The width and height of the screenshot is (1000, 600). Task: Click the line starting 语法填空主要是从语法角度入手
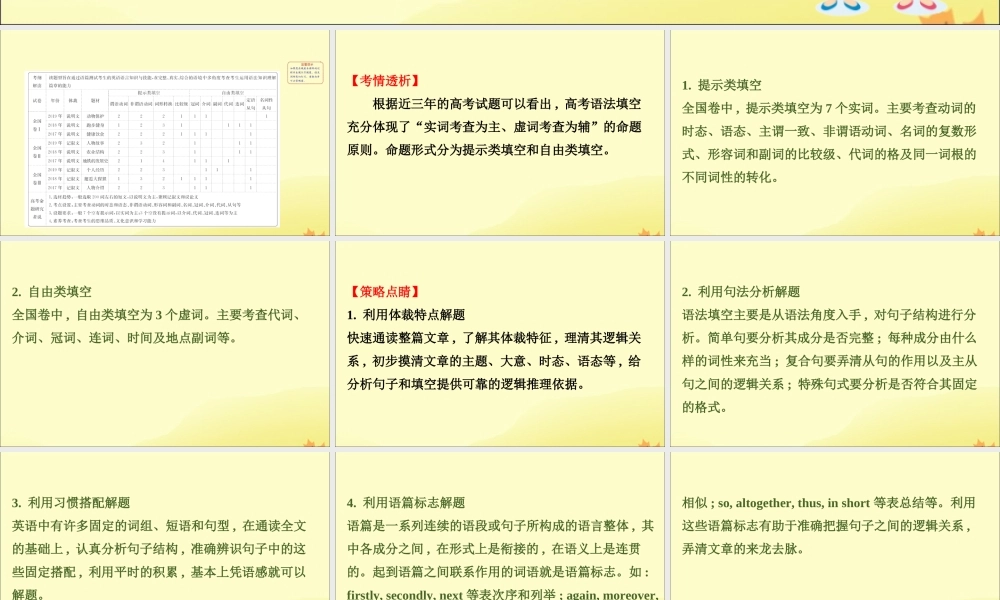click(x=829, y=315)
